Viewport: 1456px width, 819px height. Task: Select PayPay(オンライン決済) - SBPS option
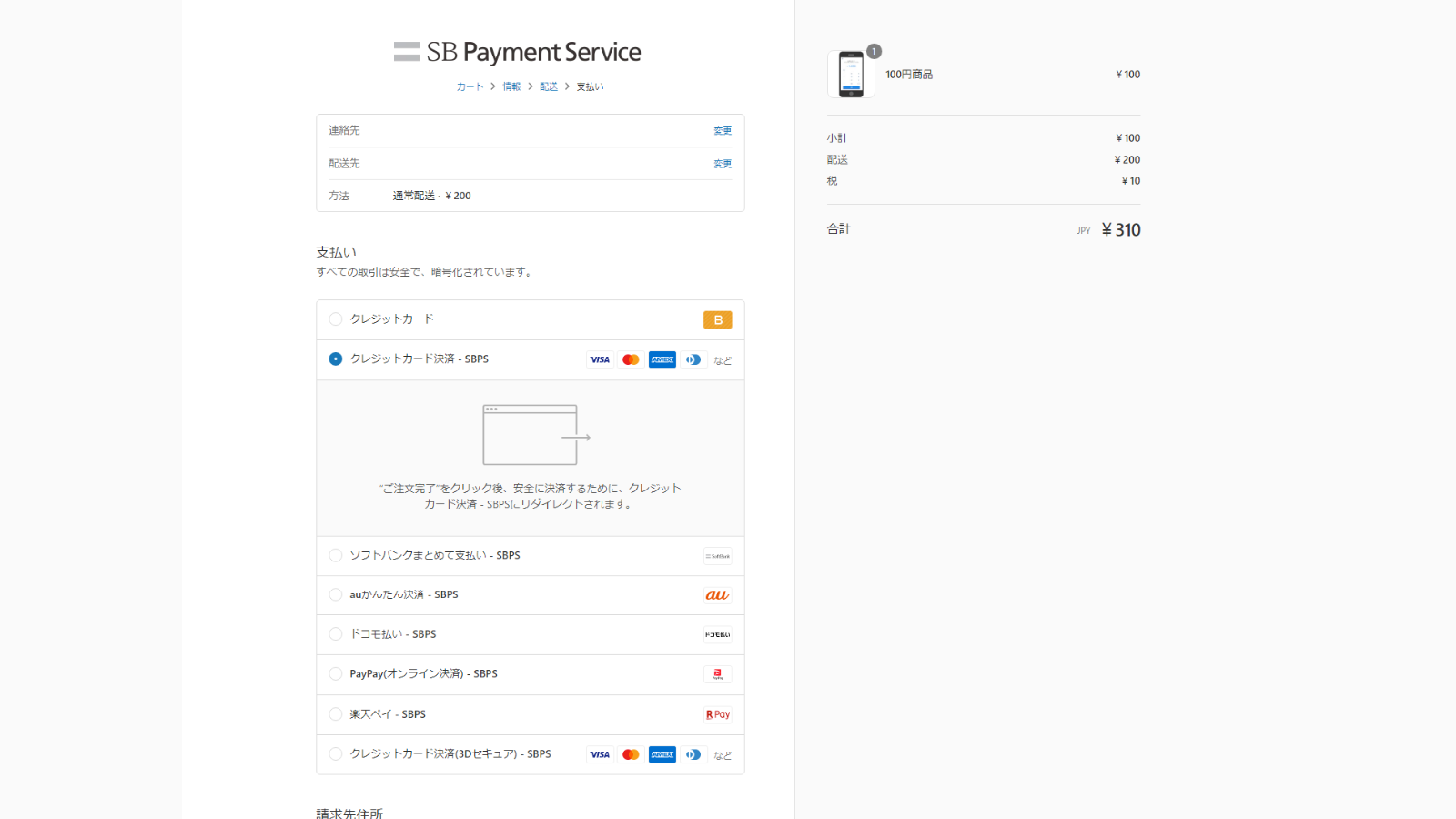click(336, 674)
